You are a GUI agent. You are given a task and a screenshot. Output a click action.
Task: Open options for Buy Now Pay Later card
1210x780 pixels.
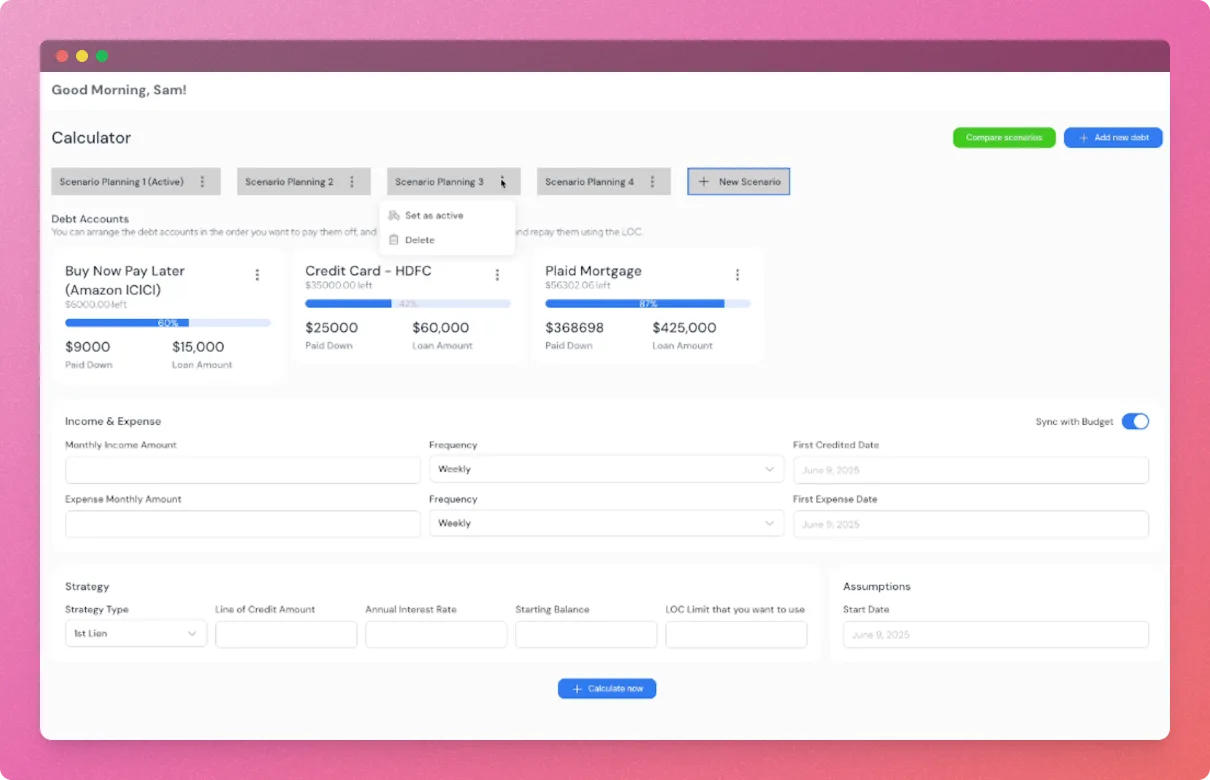coord(257,275)
